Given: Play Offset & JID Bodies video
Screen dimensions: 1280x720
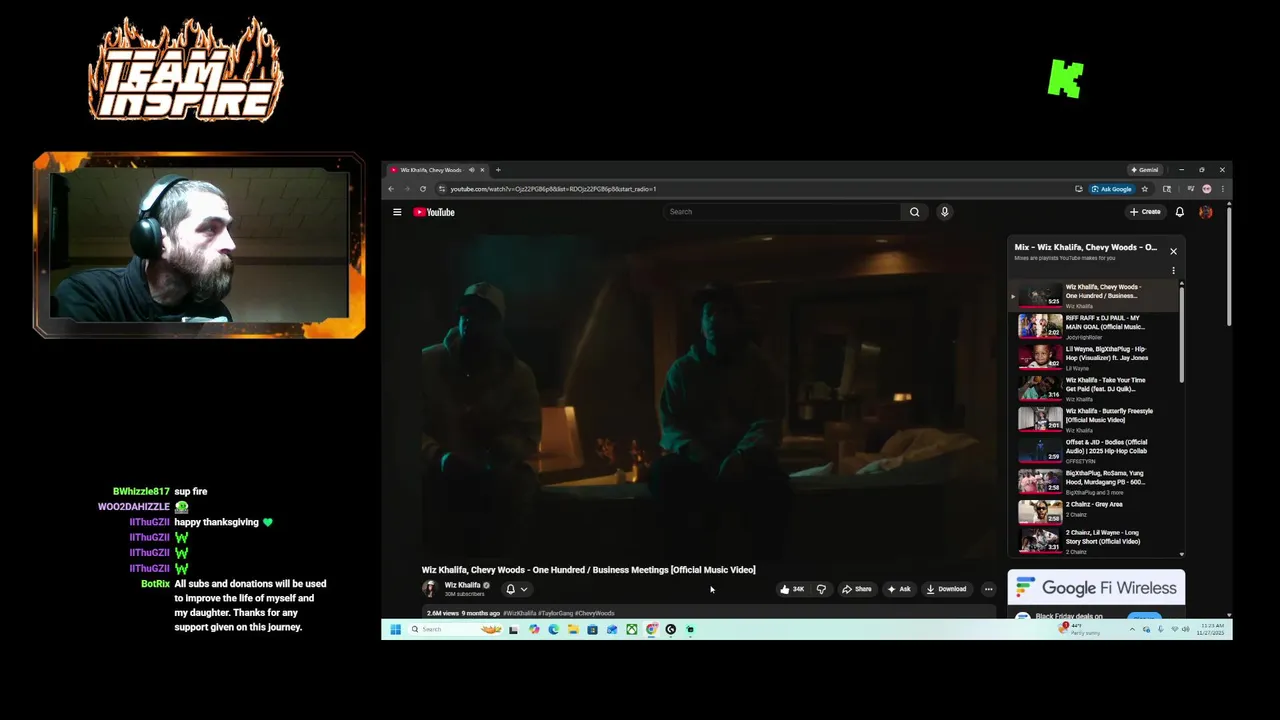Looking at the screenshot, I should click(x=1095, y=450).
